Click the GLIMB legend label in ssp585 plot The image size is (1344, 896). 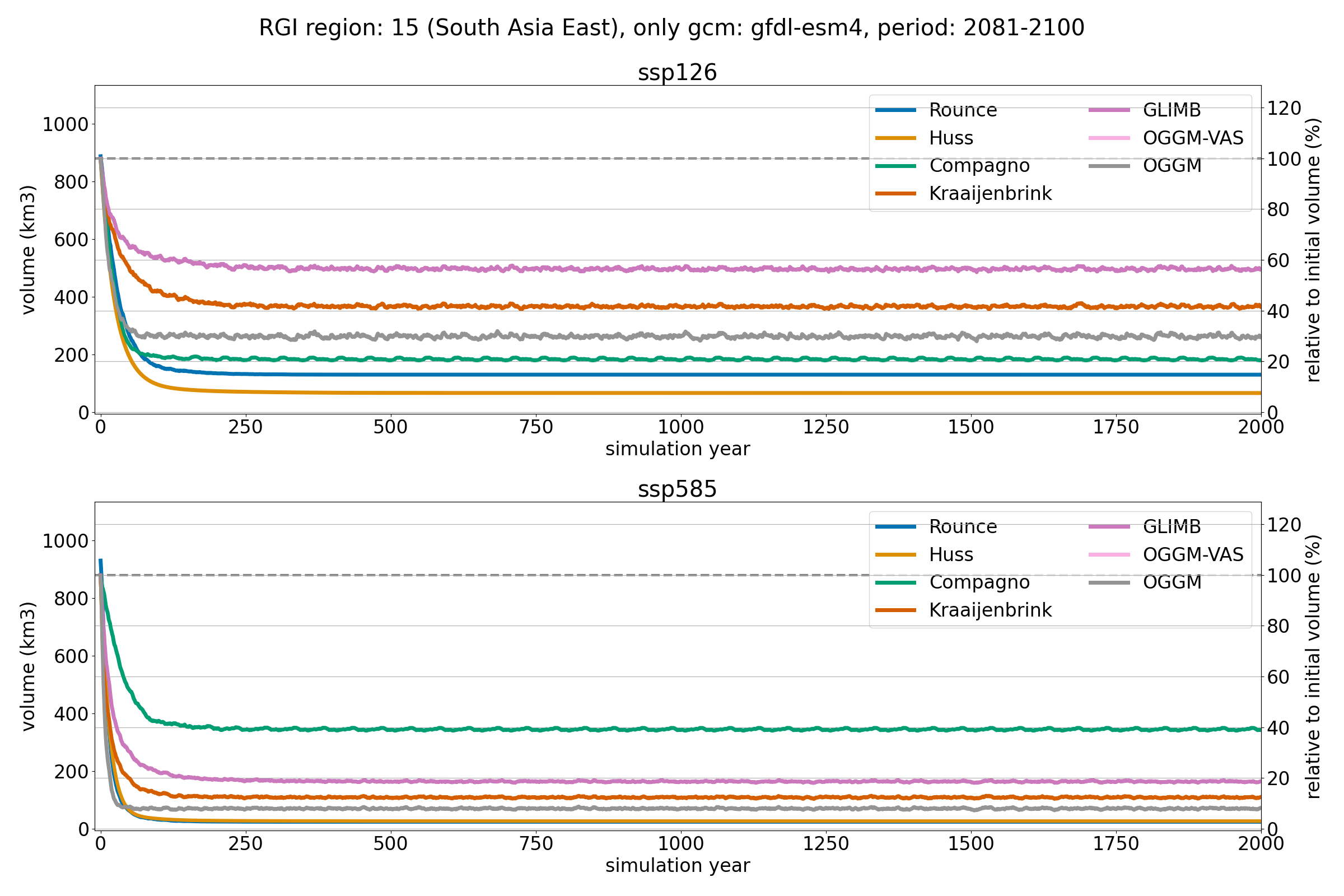(1172, 526)
